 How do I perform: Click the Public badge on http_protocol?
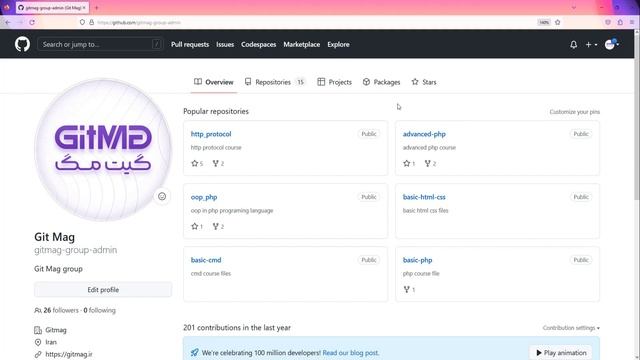(369, 134)
